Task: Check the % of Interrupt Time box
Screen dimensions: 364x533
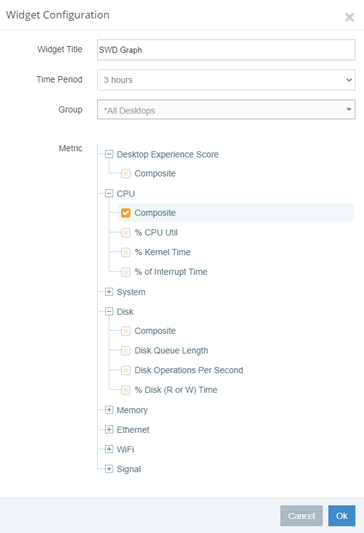Action: click(126, 272)
